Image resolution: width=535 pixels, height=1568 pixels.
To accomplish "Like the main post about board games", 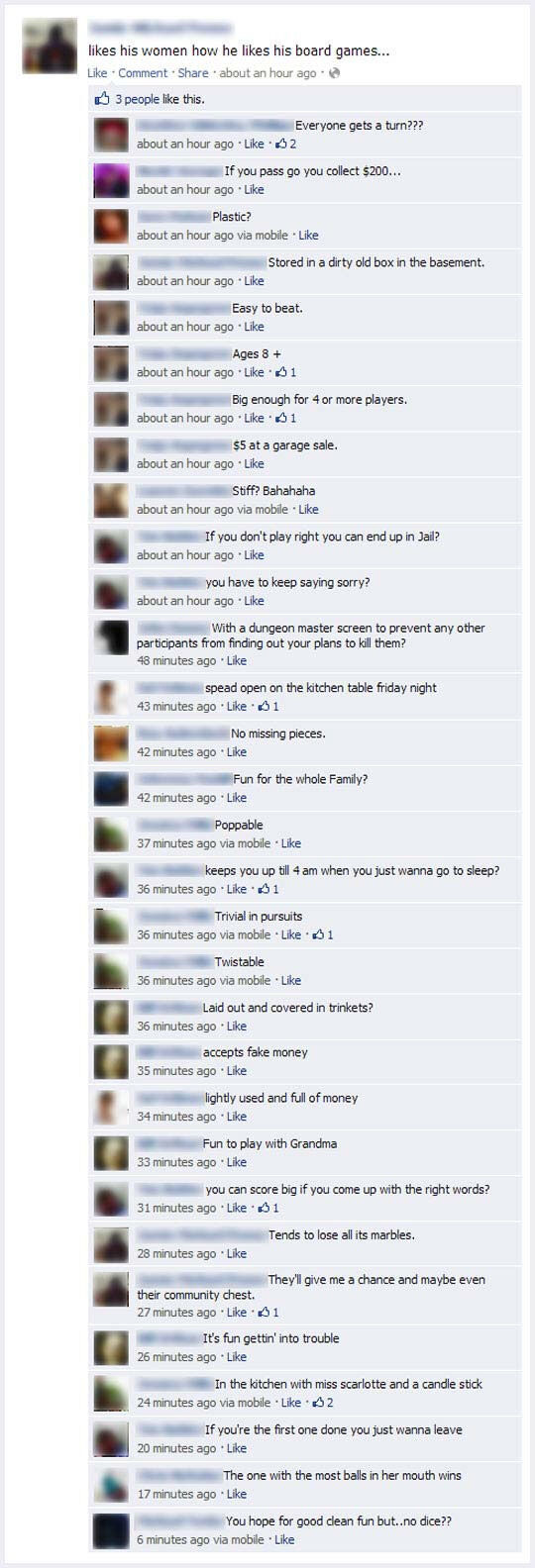I will tap(97, 73).
